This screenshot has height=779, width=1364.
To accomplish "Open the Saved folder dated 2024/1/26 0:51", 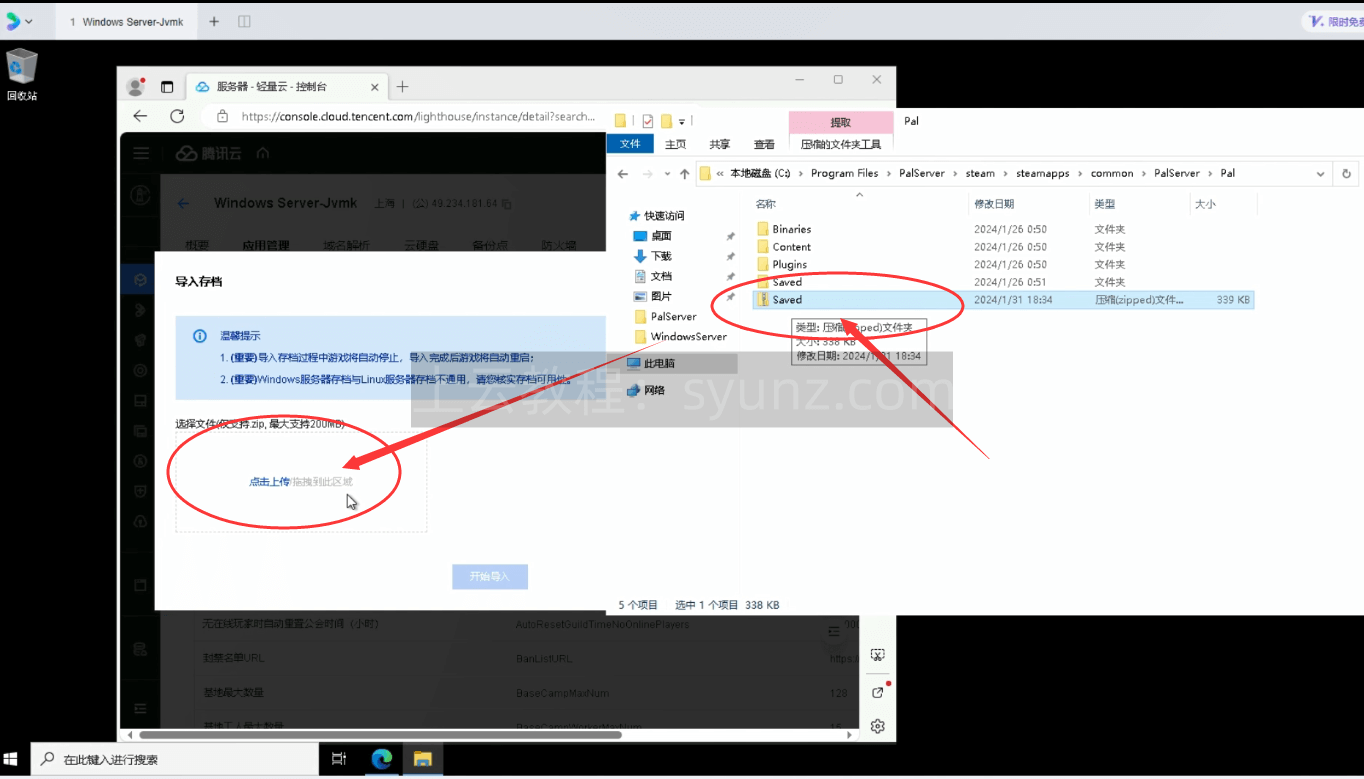I will click(x=787, y=282).
